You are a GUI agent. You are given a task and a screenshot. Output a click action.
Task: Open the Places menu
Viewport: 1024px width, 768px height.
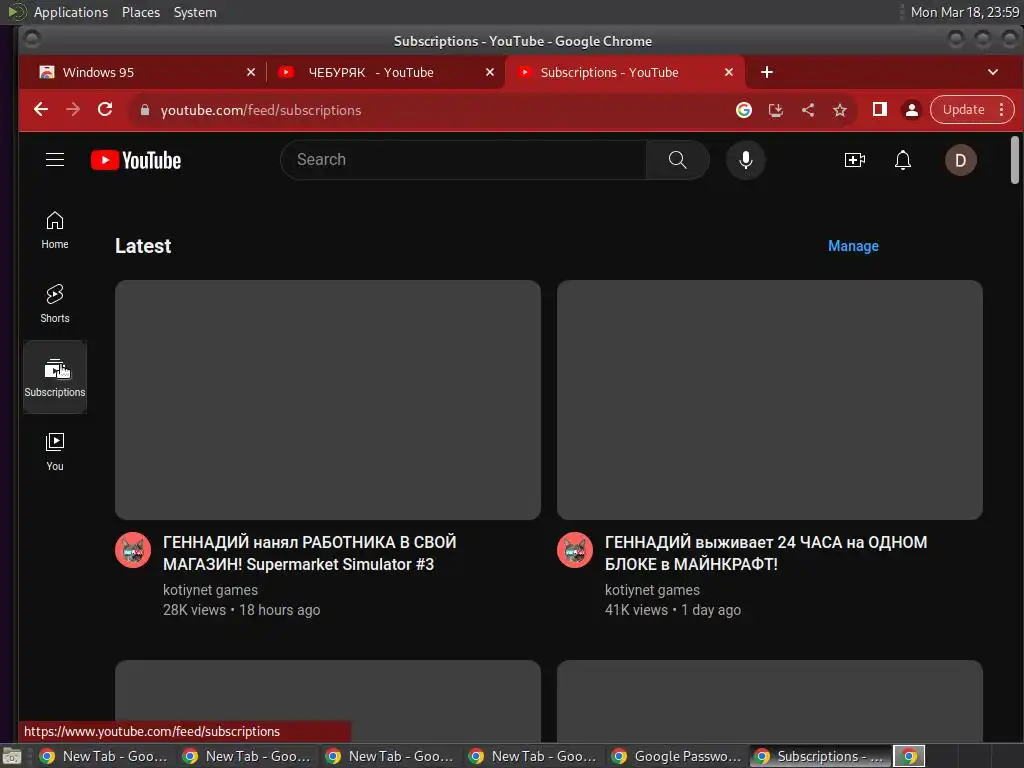coord(140,12)
